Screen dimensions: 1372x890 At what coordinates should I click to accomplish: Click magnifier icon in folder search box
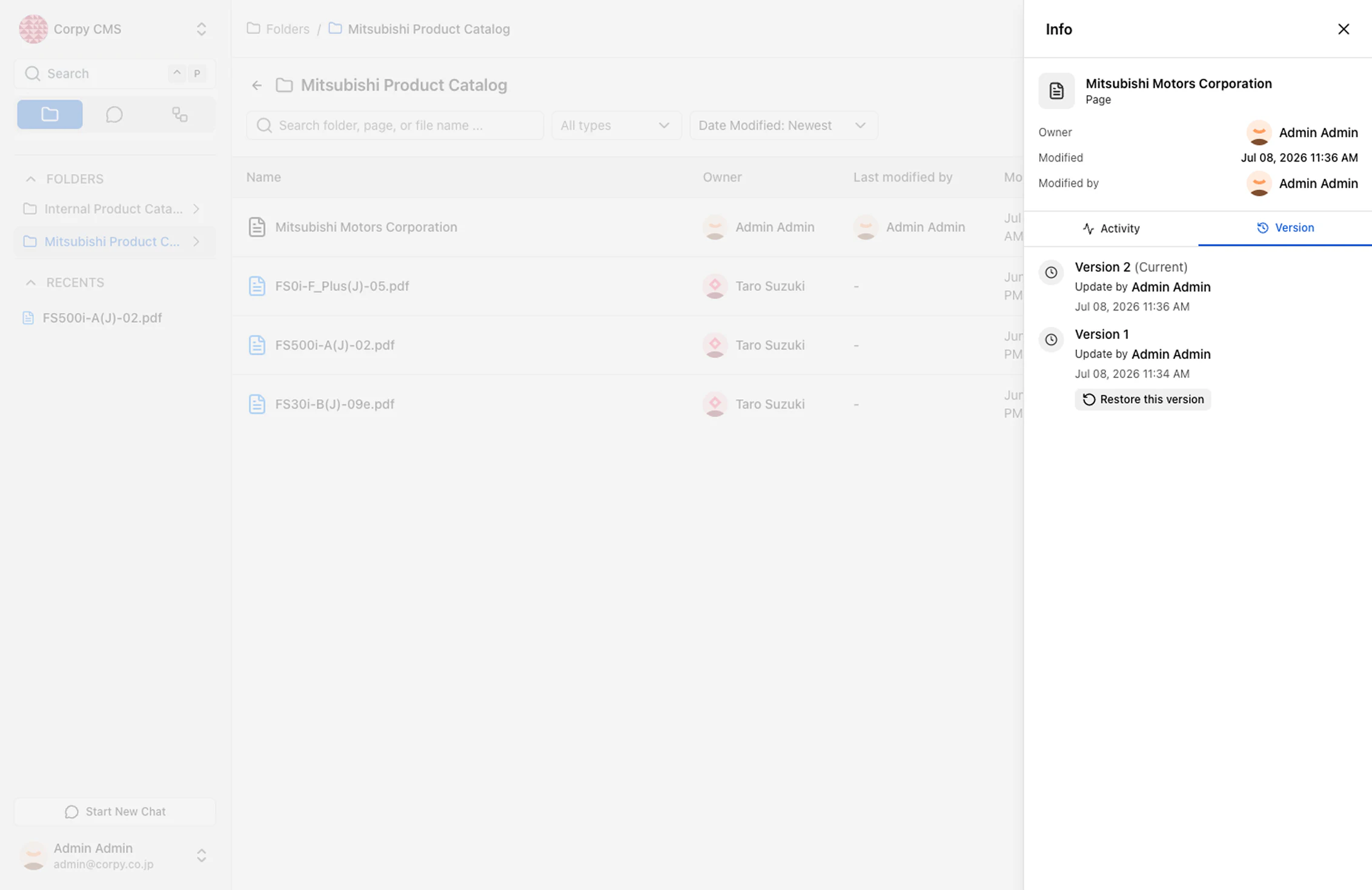pos(264,125)
